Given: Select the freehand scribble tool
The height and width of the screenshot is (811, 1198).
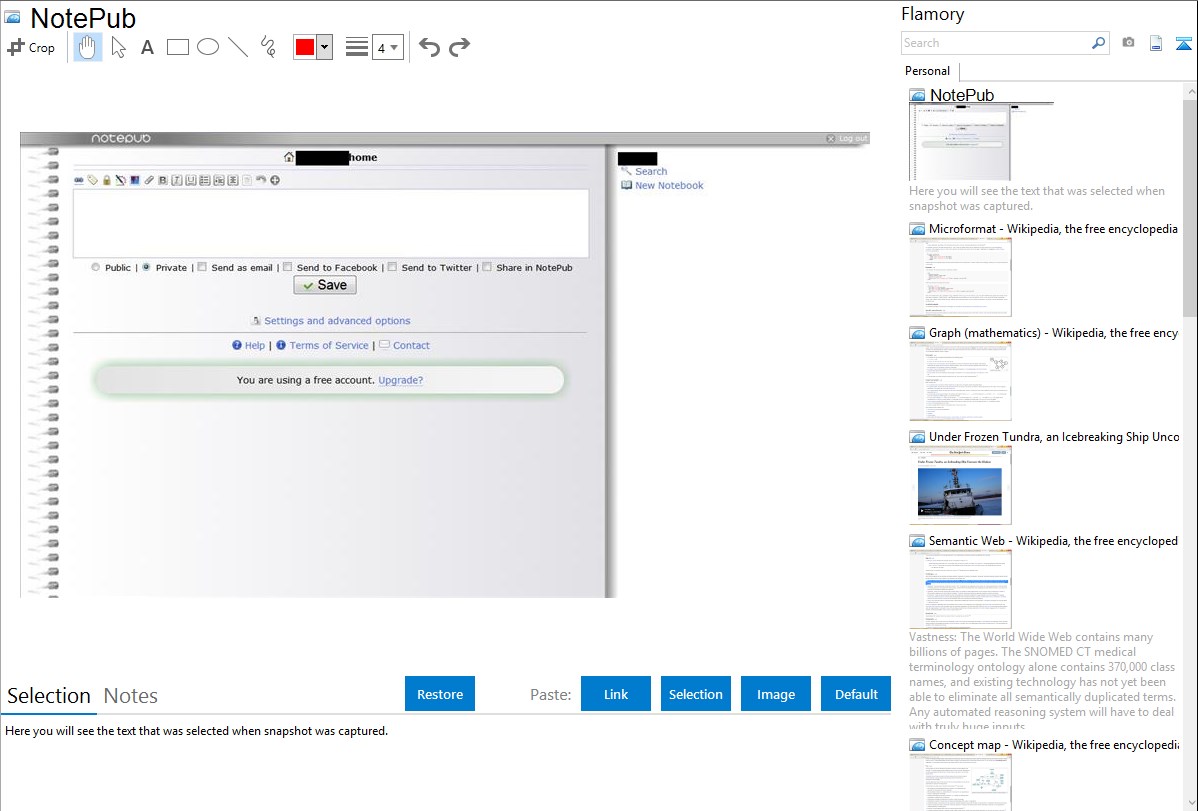Looking at the screenshot, I should coord(268,47).
